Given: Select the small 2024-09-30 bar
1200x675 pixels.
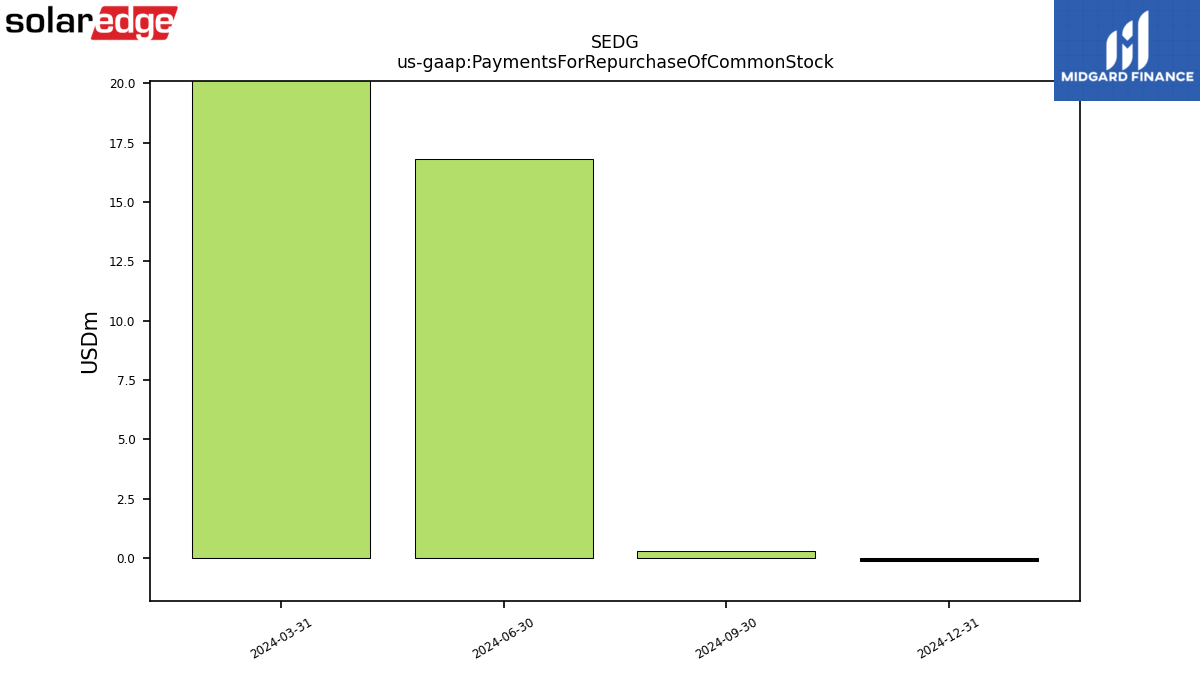Looking at the screenshot, I should 726,555.
